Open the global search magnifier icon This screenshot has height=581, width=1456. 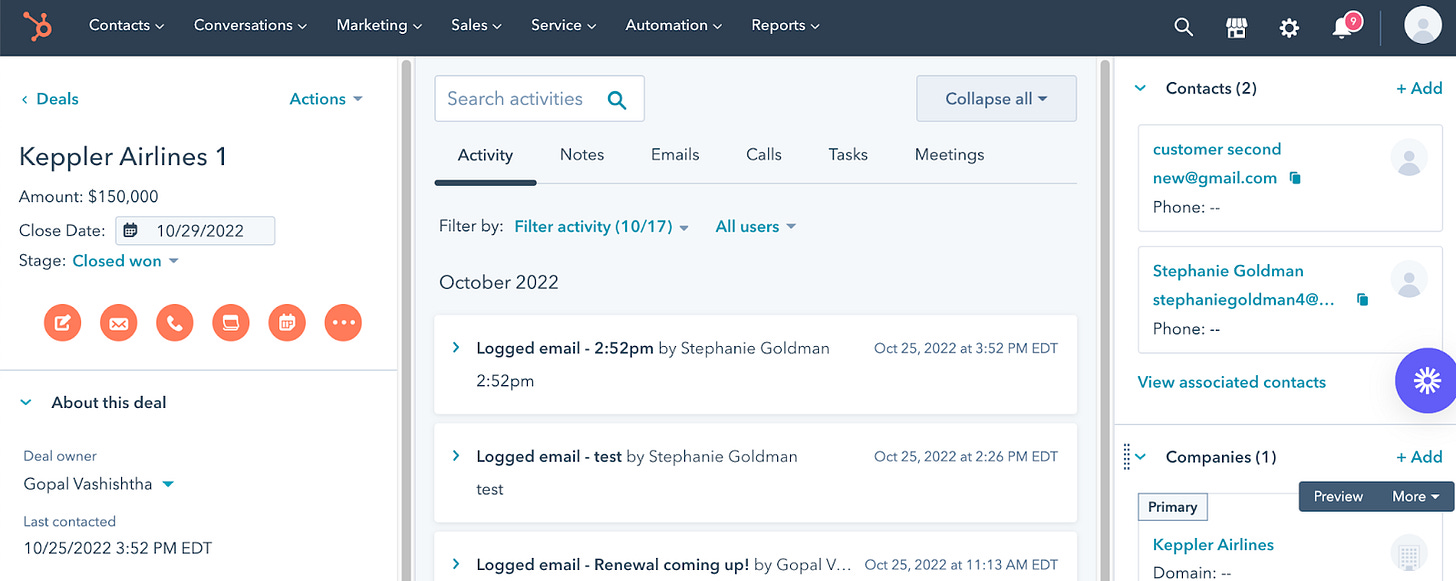click(1183, 27)
